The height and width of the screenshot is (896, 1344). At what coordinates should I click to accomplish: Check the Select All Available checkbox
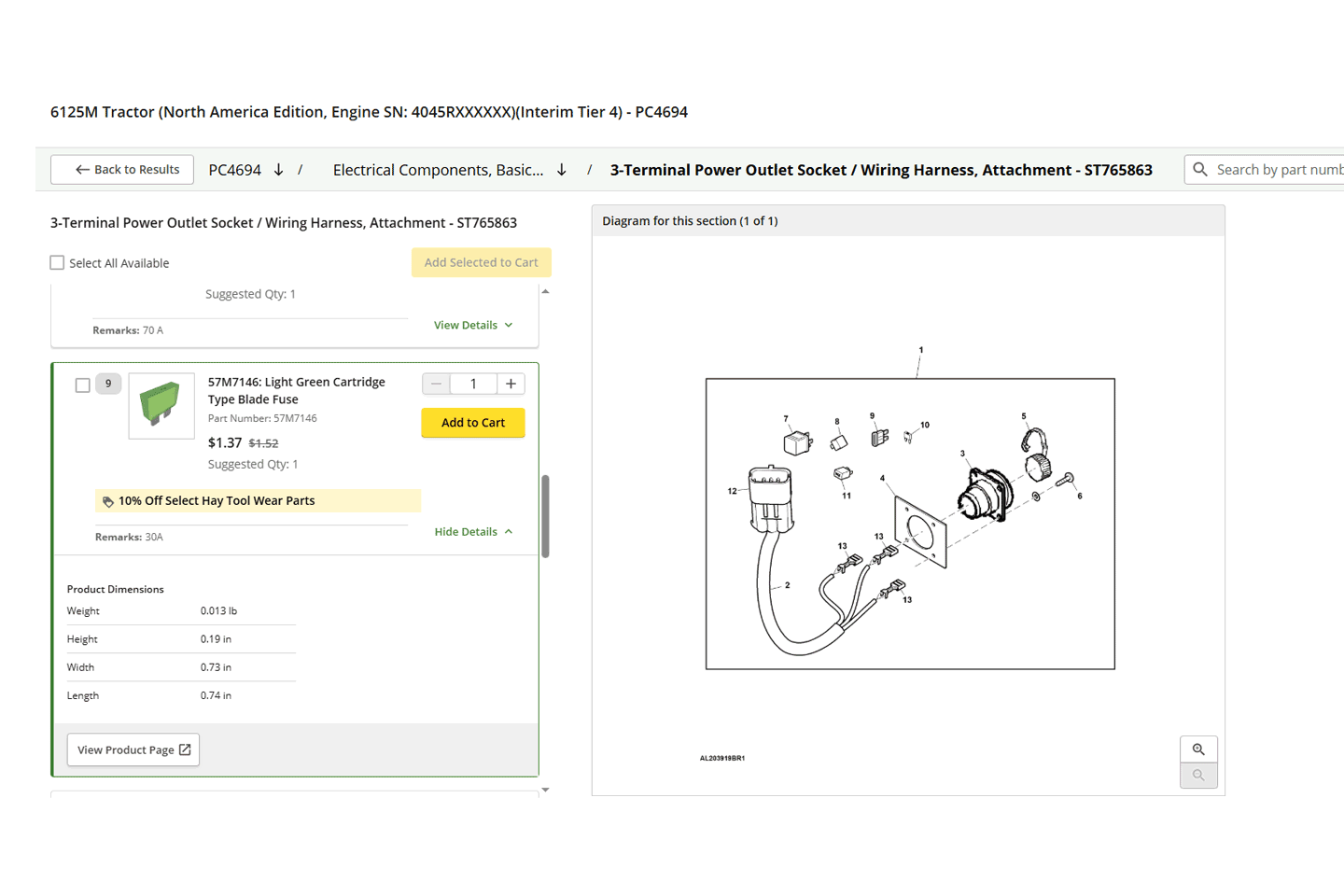pyautogui.click(x=57, y=263)
